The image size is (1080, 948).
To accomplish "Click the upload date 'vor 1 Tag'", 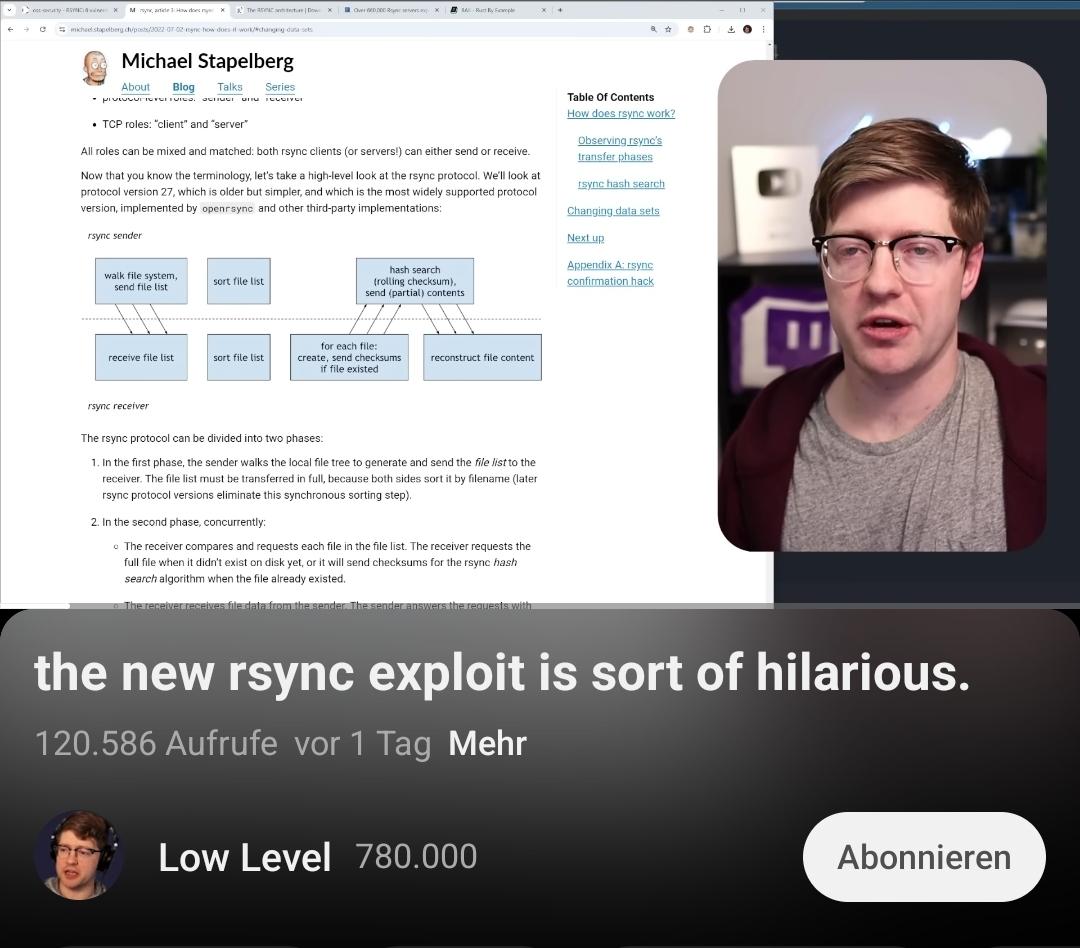I will (x=362, y=743).
